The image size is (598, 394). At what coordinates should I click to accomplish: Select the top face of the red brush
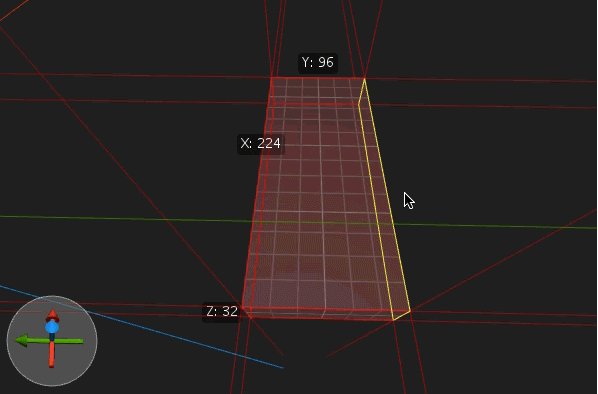317,91
